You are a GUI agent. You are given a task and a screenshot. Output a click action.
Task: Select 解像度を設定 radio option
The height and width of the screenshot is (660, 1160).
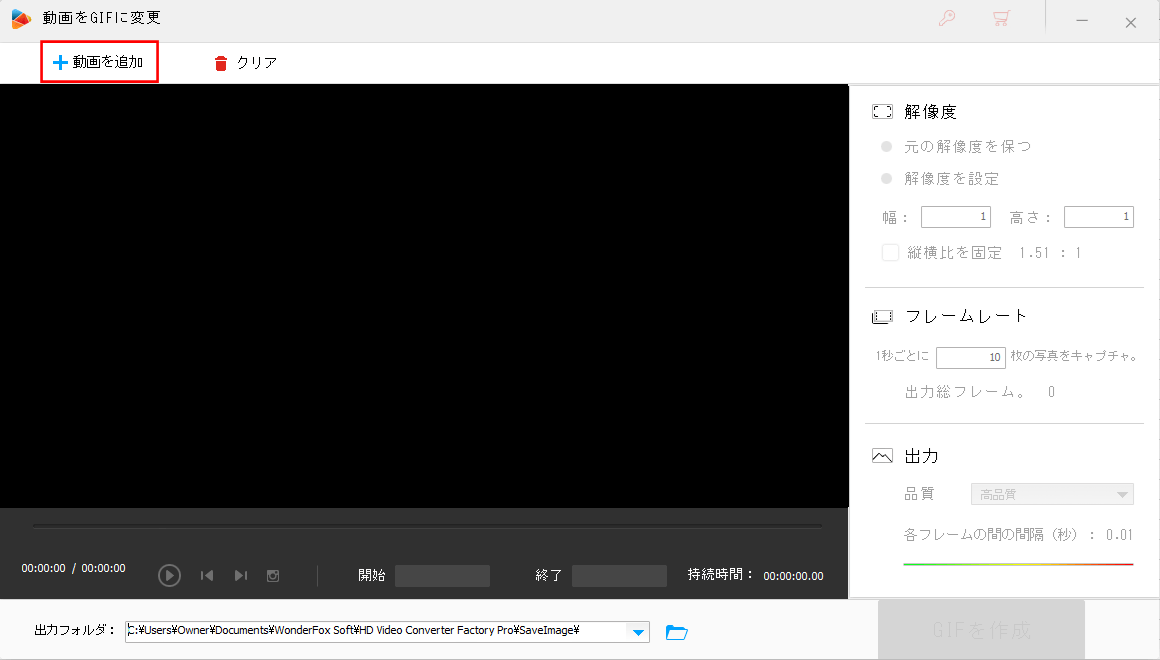tap(886, 179)
